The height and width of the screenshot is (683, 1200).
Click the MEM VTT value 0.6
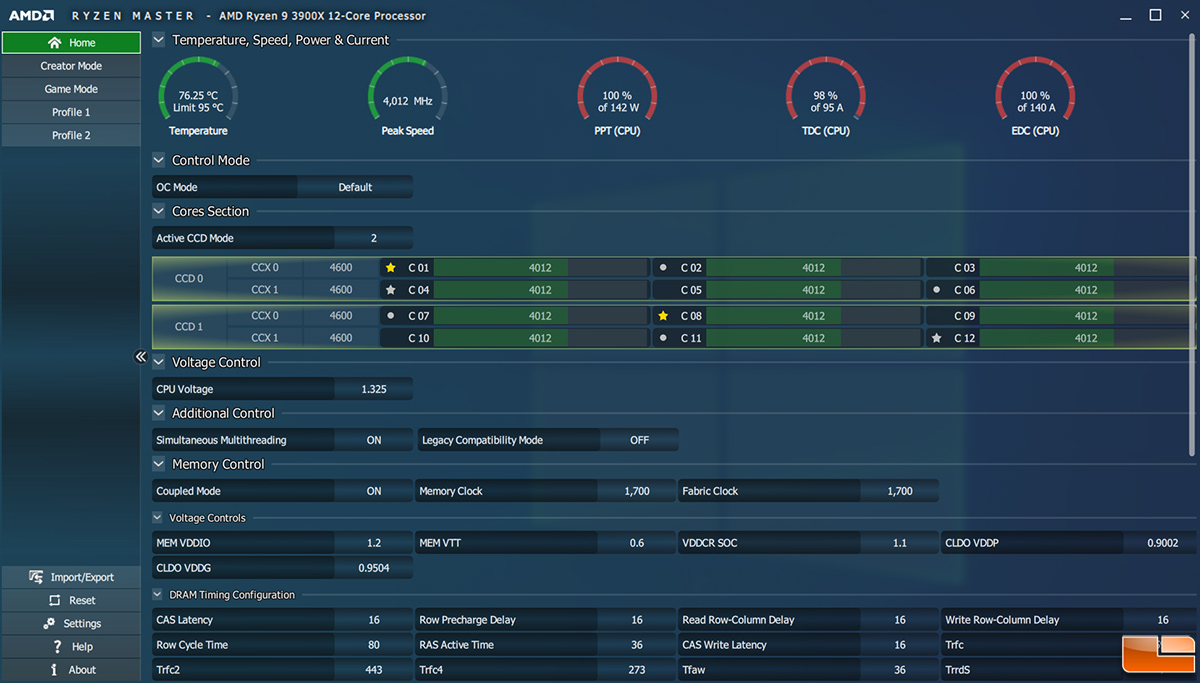point(637,543)
